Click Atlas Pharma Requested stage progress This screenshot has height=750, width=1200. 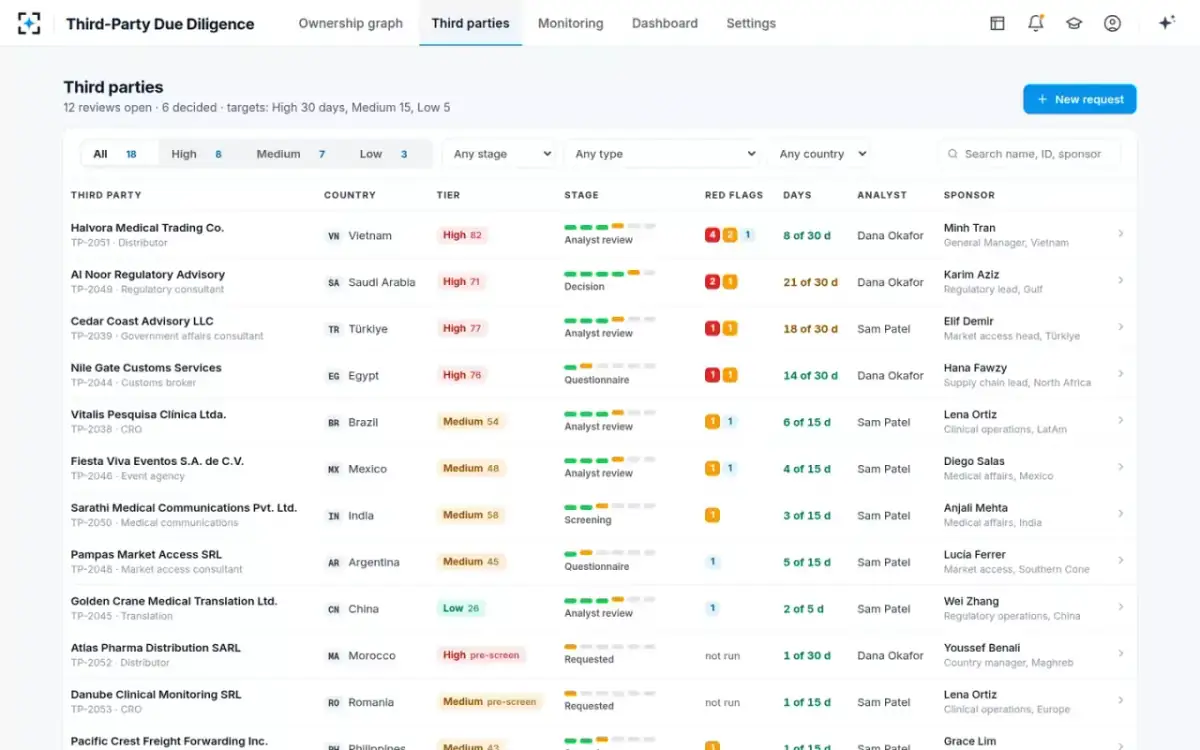(610, 647)
